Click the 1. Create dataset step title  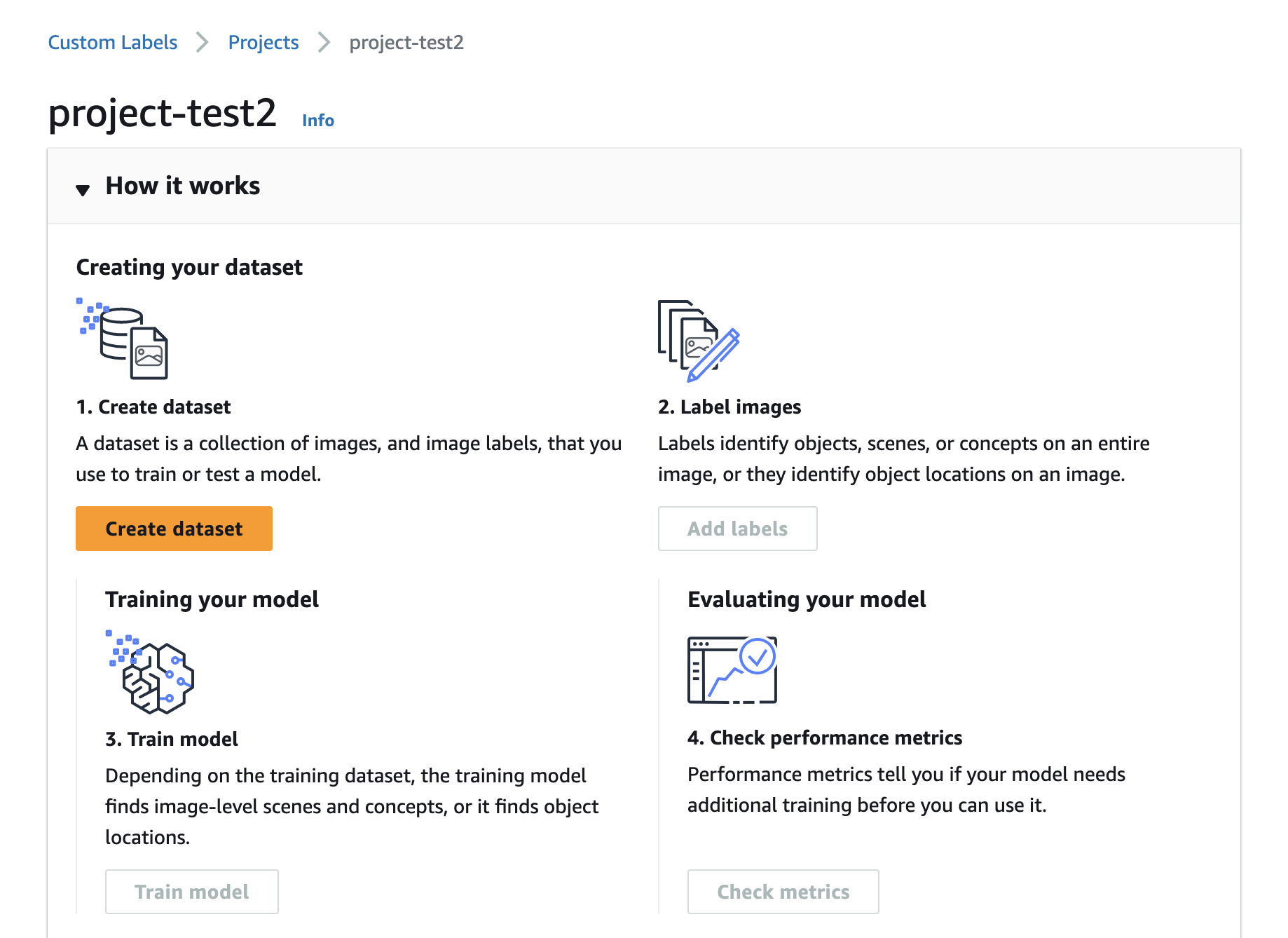[153, 407]
